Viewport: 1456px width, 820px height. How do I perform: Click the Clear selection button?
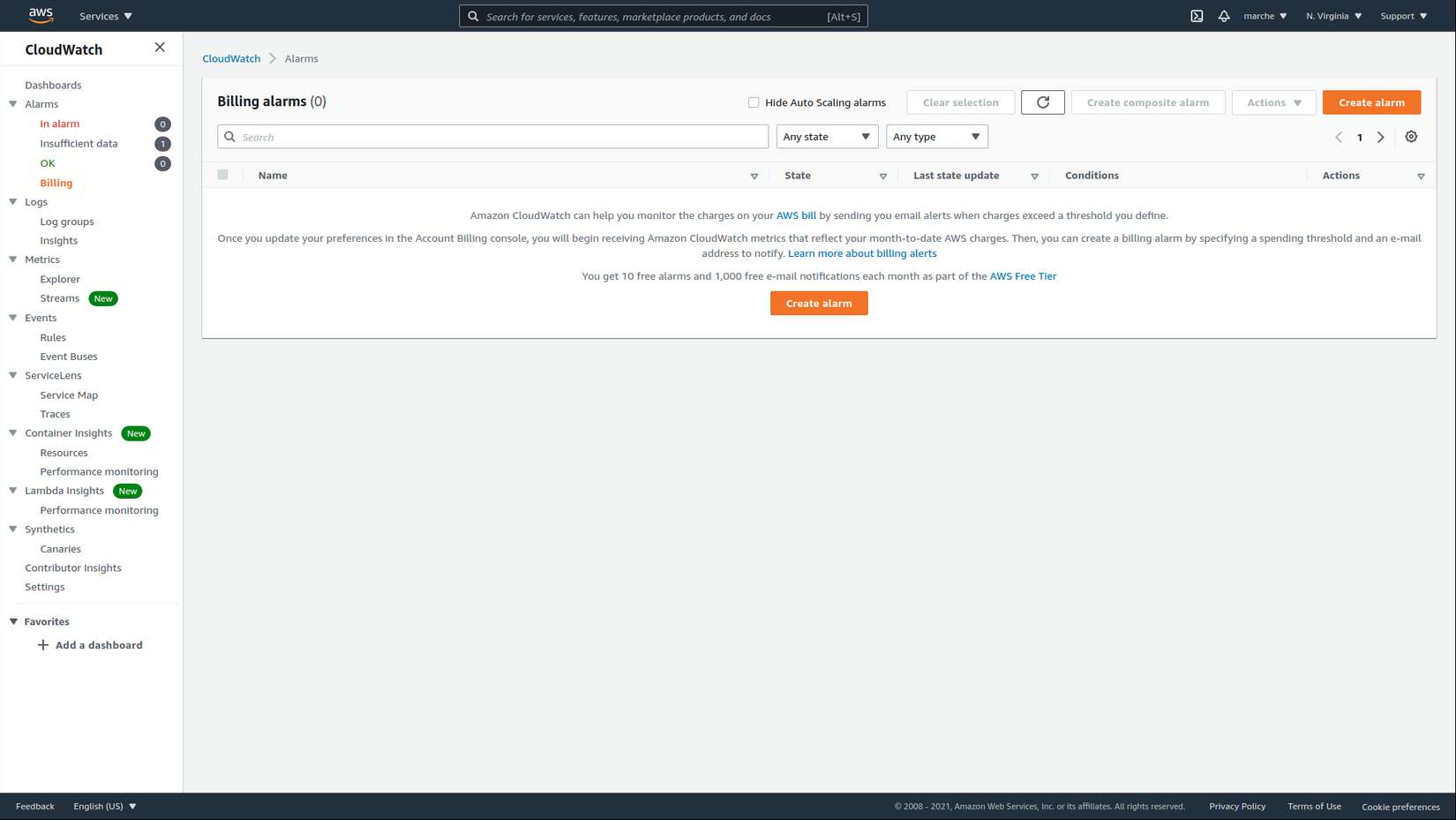(x=961, y=102)
